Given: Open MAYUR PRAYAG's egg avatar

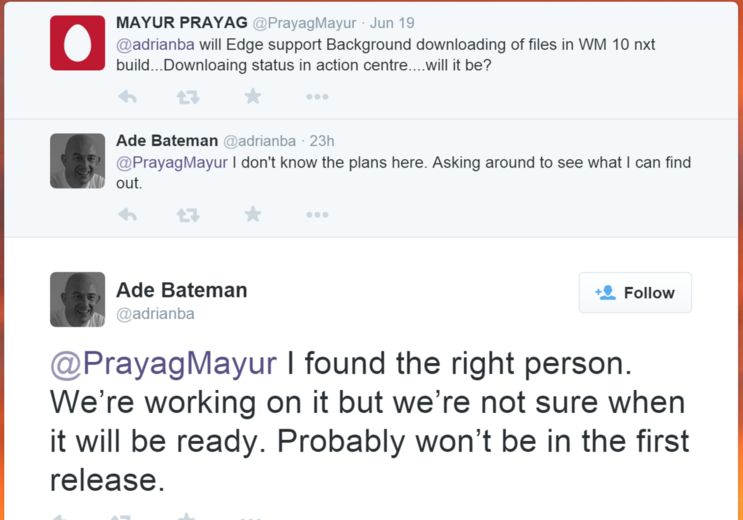Looking at the screenshot, I should (x=78, y=43).
